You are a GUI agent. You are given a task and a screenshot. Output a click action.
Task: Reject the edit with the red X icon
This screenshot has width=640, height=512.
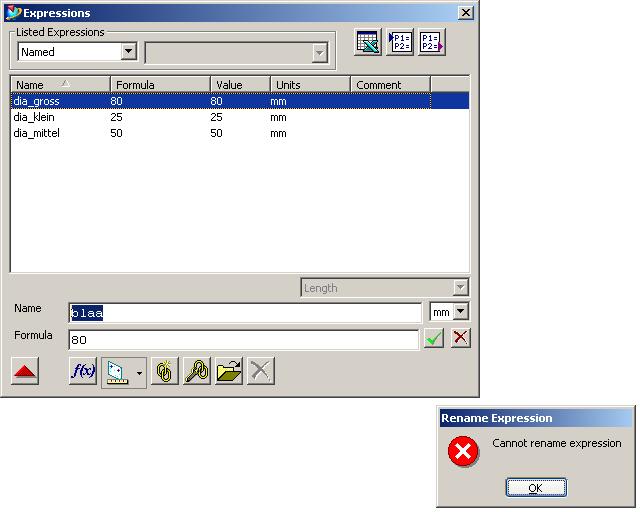coord(461,338)
